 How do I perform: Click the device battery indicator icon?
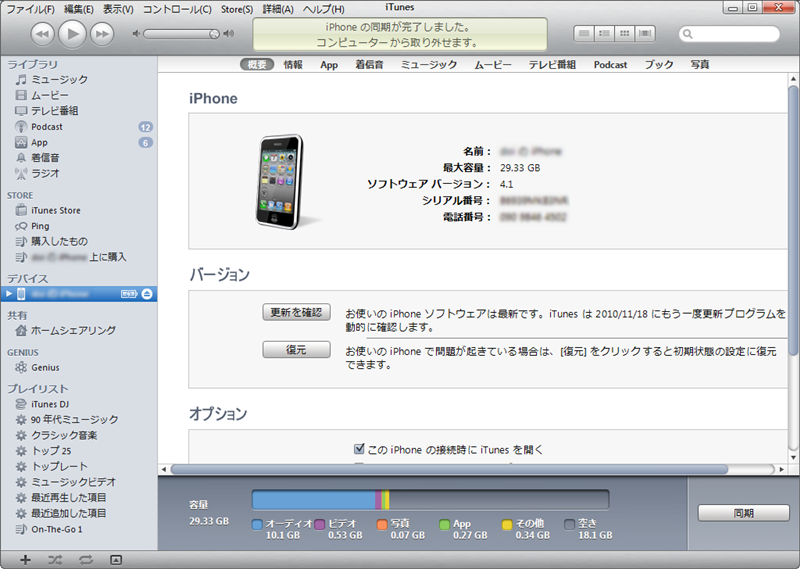point(129,294)
